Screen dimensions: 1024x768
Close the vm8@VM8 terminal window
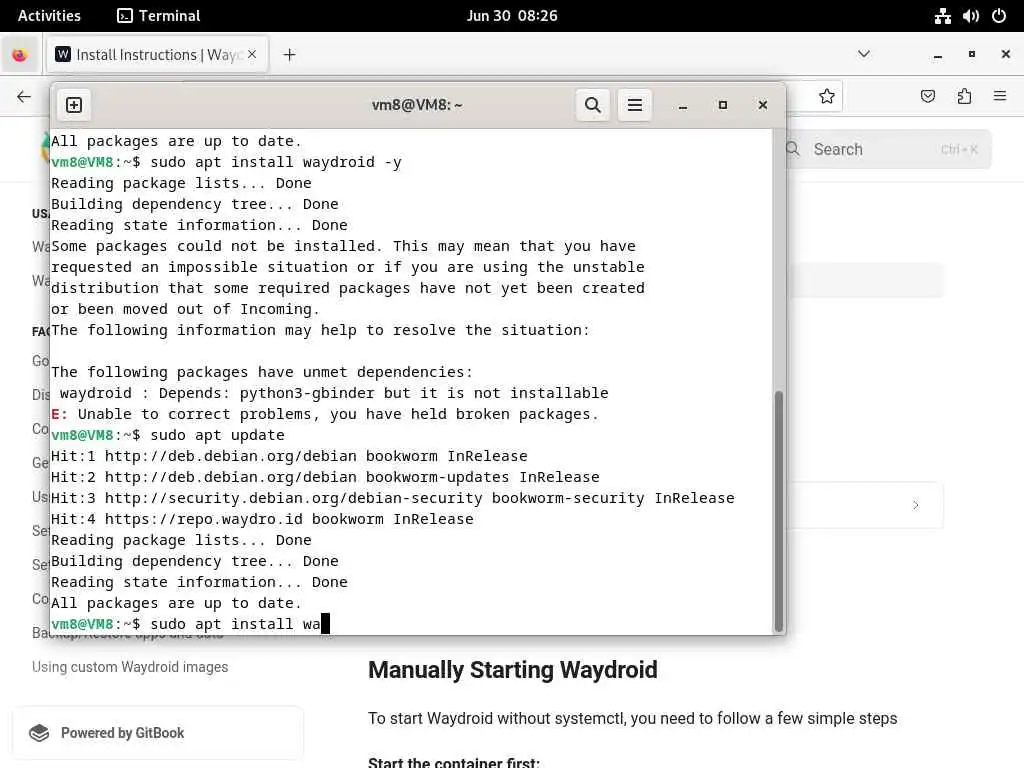[762, 105]
